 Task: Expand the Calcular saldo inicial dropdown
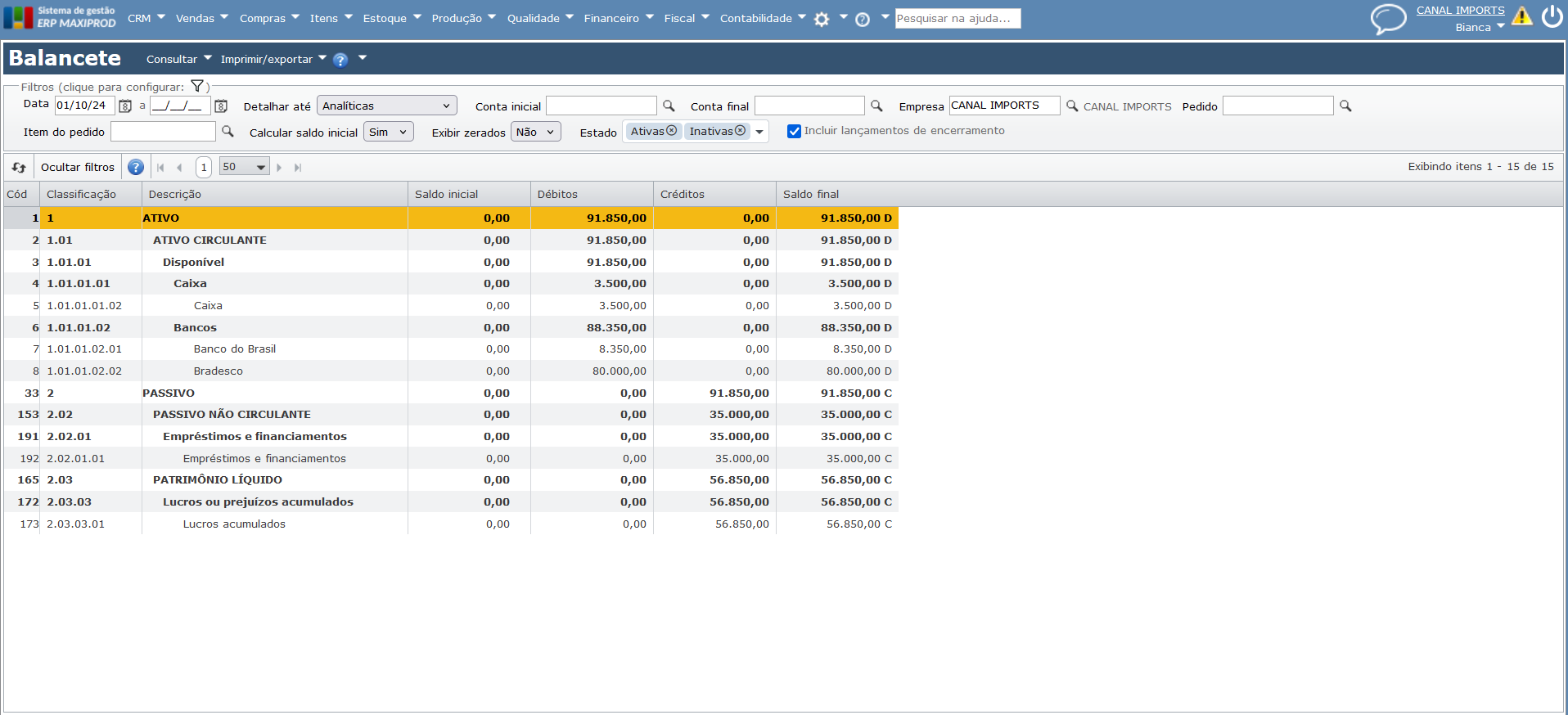click(388, 132)
